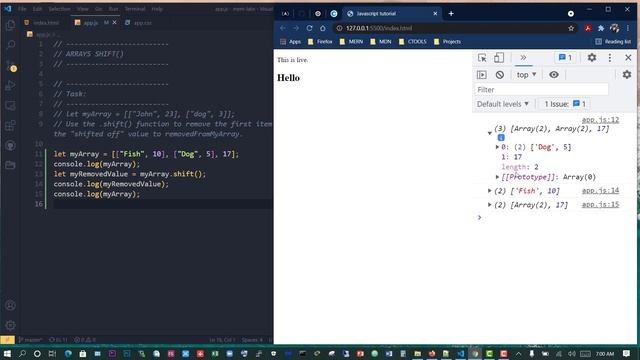Open the issues counter badge in DevTools toolbar
The image size is (640, 360).
click(565, 58)
